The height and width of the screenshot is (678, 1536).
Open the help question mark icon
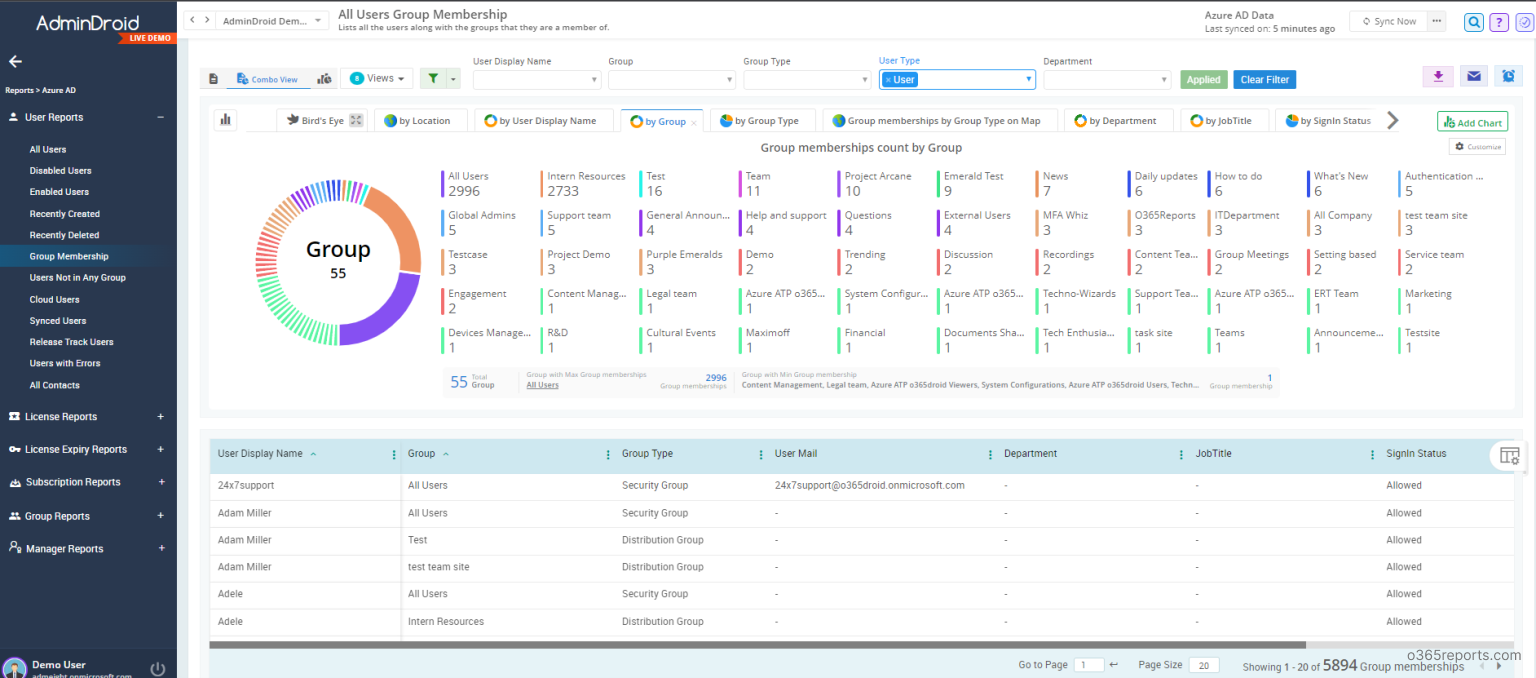[x=1498, y=22]
